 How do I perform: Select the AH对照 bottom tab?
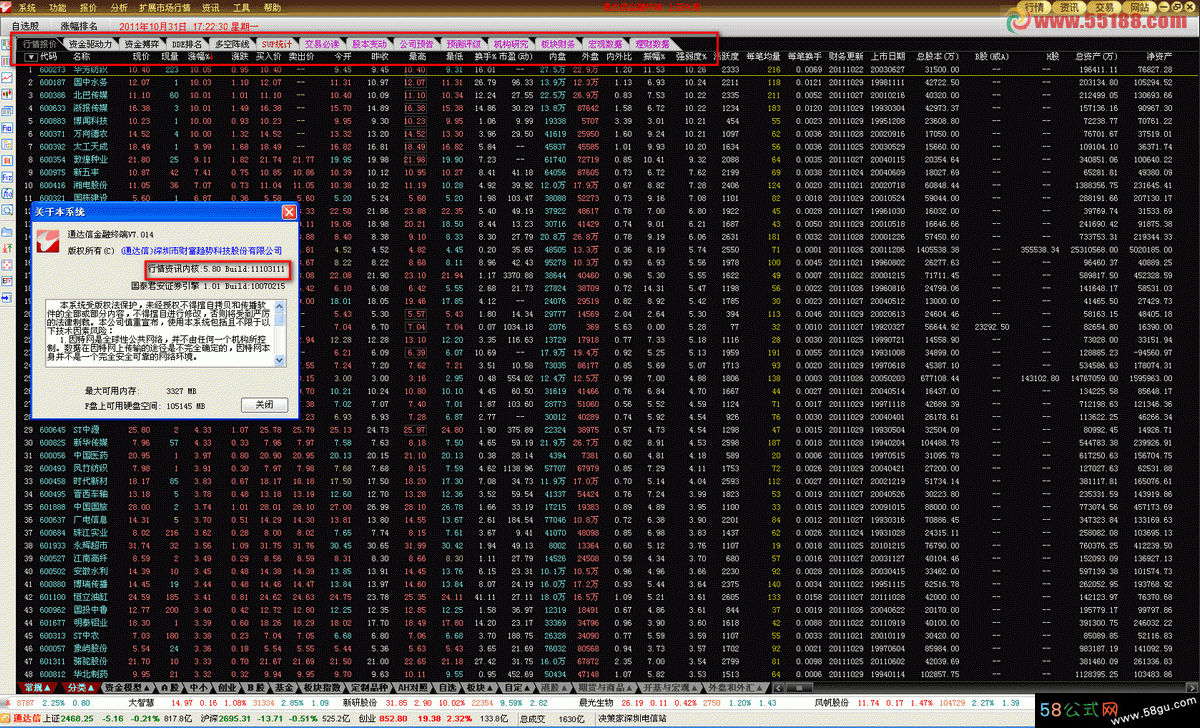[413, 688]
